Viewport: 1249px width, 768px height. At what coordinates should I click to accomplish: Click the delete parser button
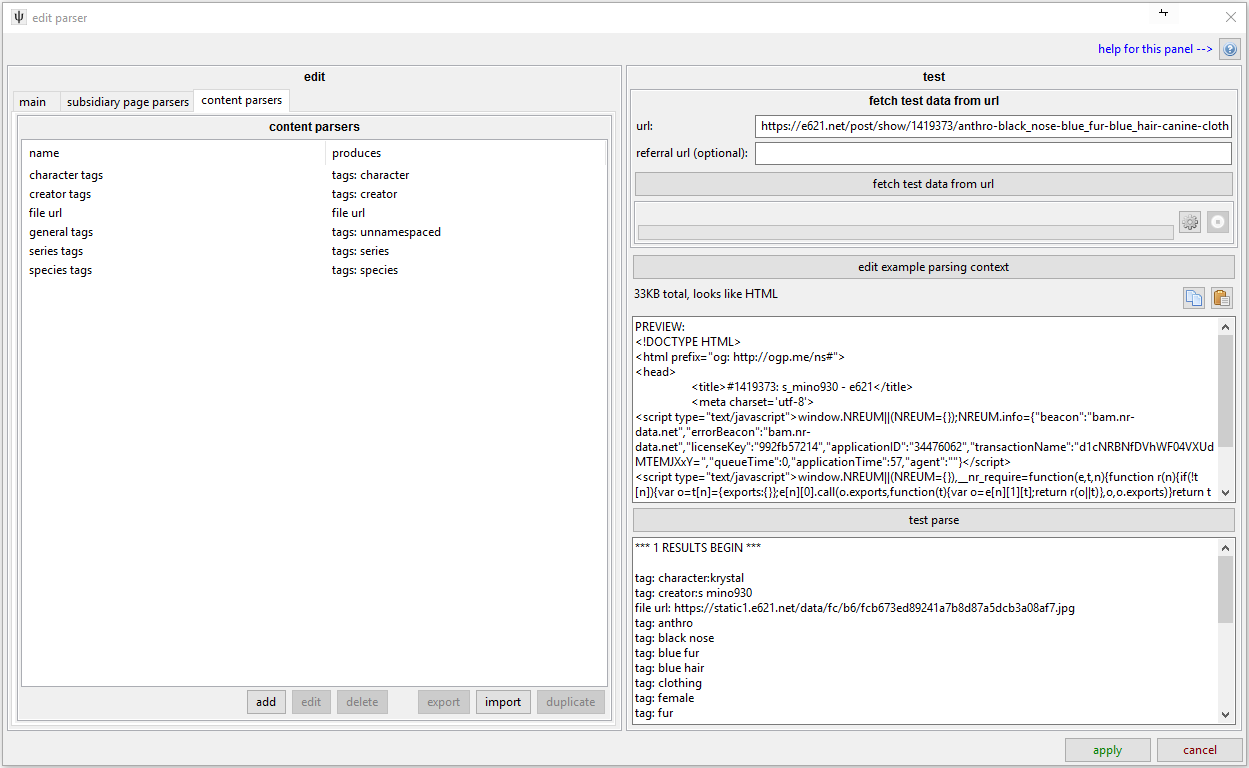(x=362, y=702)
